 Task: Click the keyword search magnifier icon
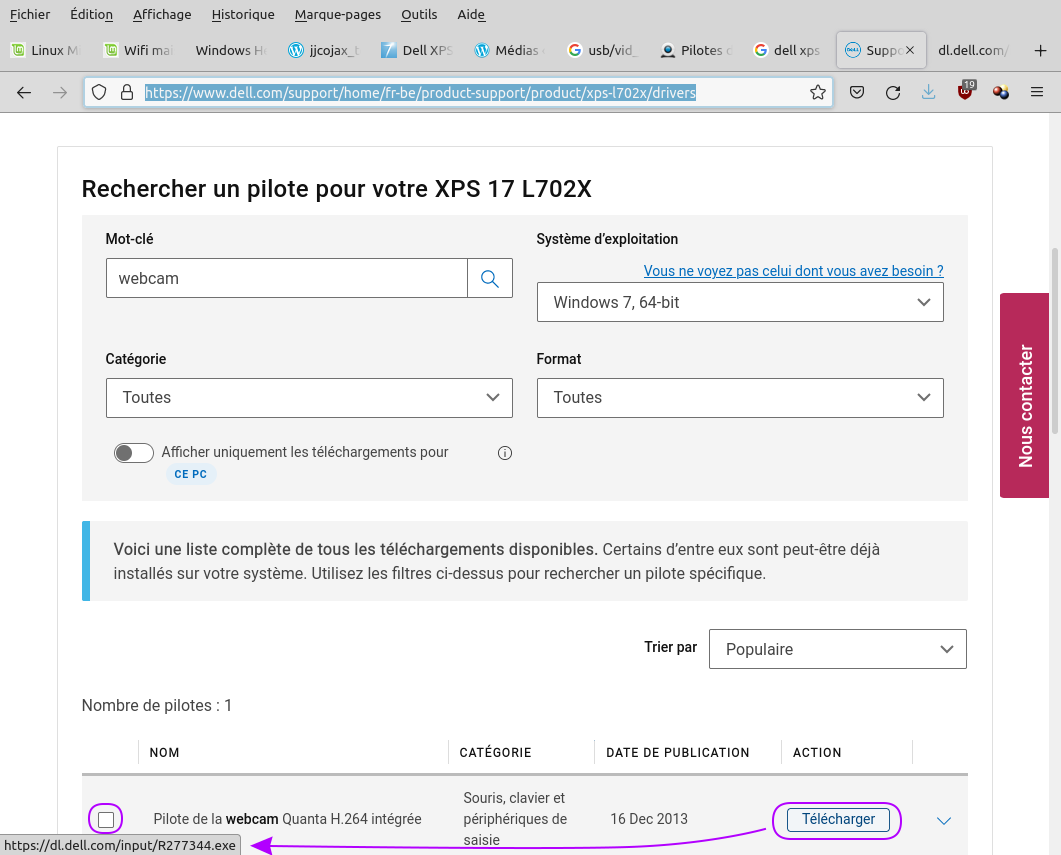489,279
